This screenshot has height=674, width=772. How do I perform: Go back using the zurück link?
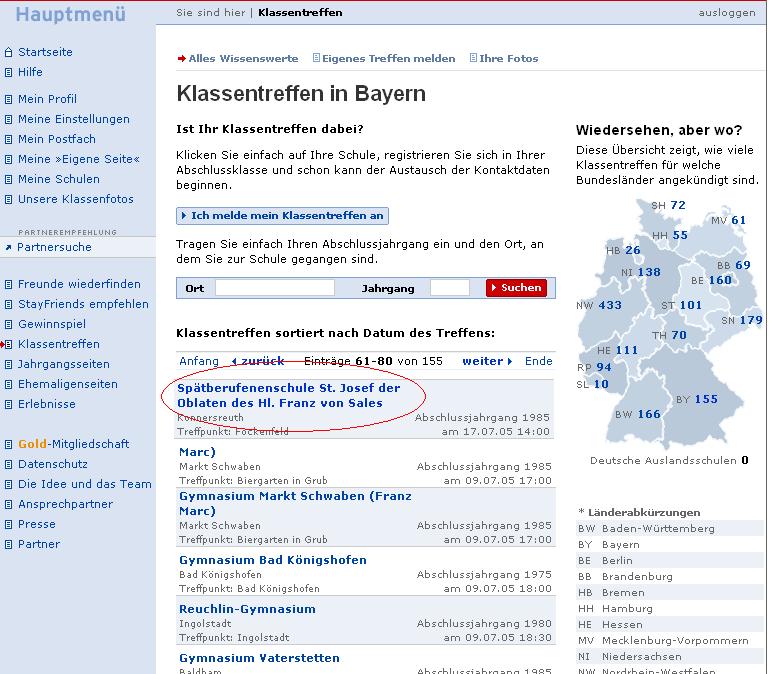[x=261, y=361]
